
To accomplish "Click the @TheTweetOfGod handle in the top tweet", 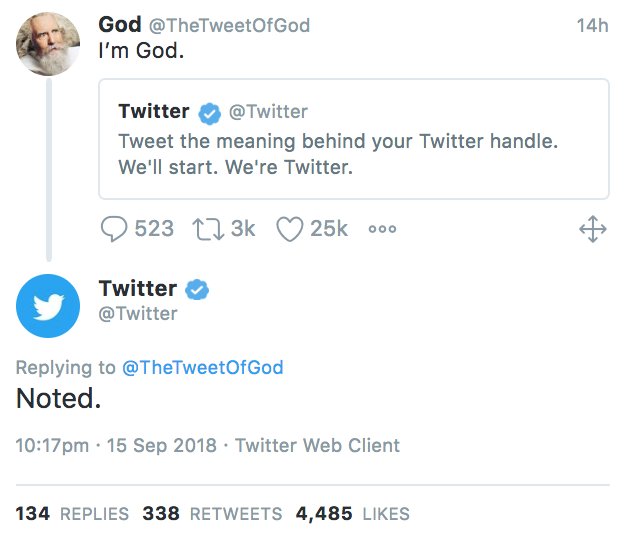I will coord(229,26).
